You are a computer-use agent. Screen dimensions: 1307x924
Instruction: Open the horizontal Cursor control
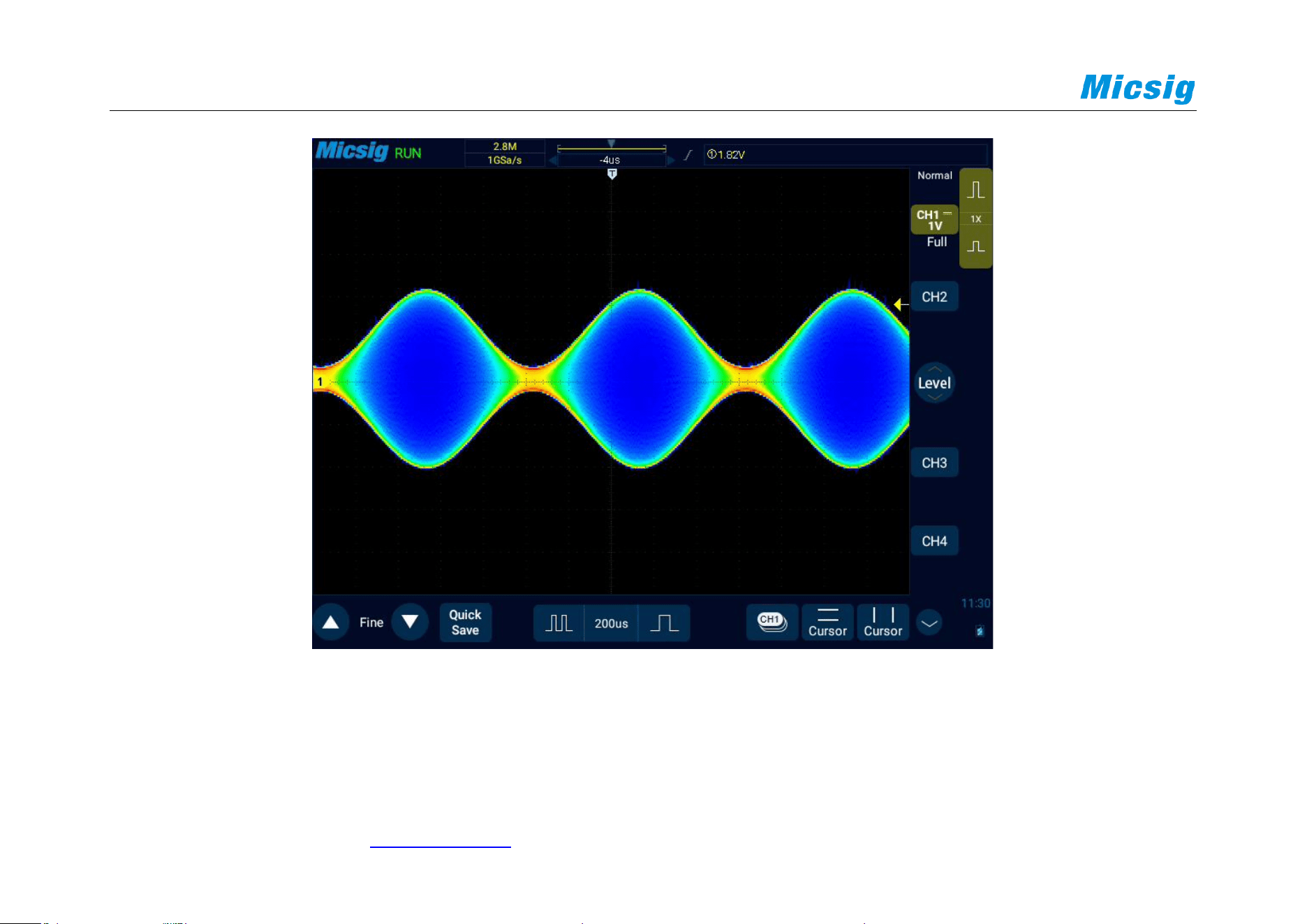(827, 622)
